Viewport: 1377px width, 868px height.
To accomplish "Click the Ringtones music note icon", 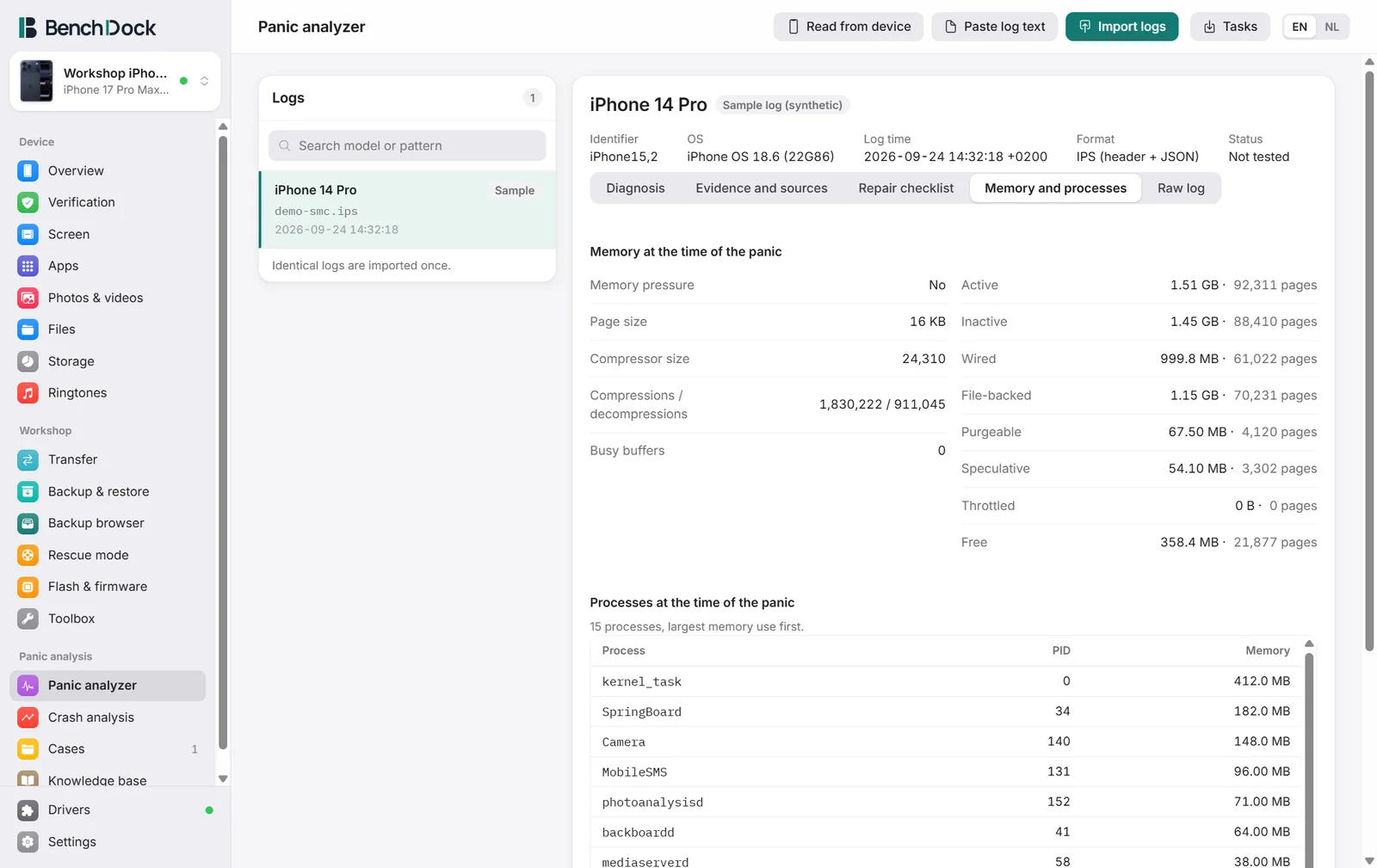I will point(28,393).
